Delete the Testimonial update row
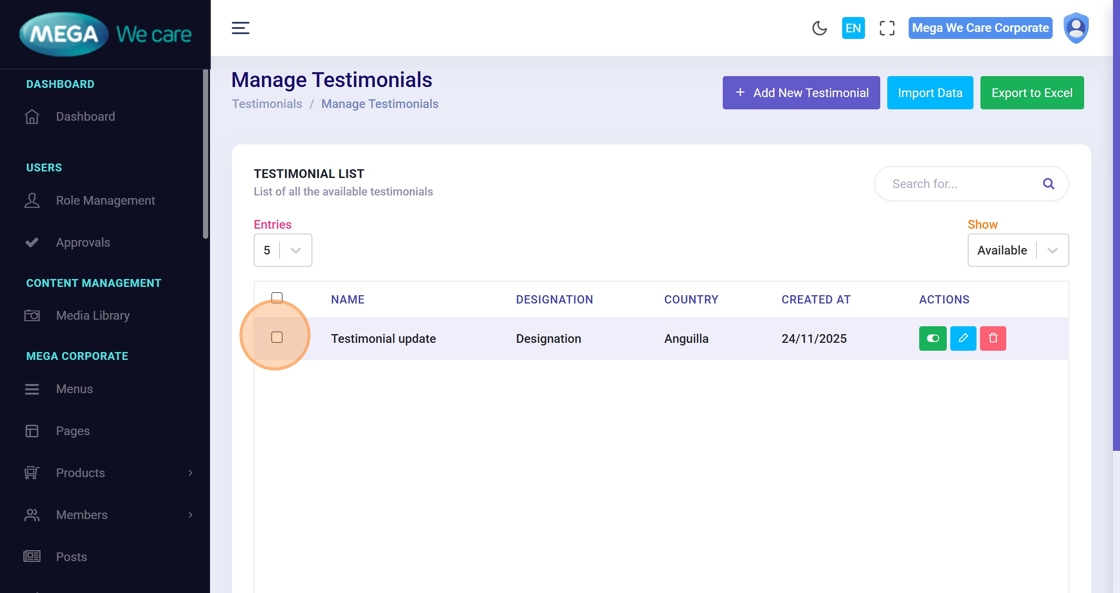 tap(993, 339)
